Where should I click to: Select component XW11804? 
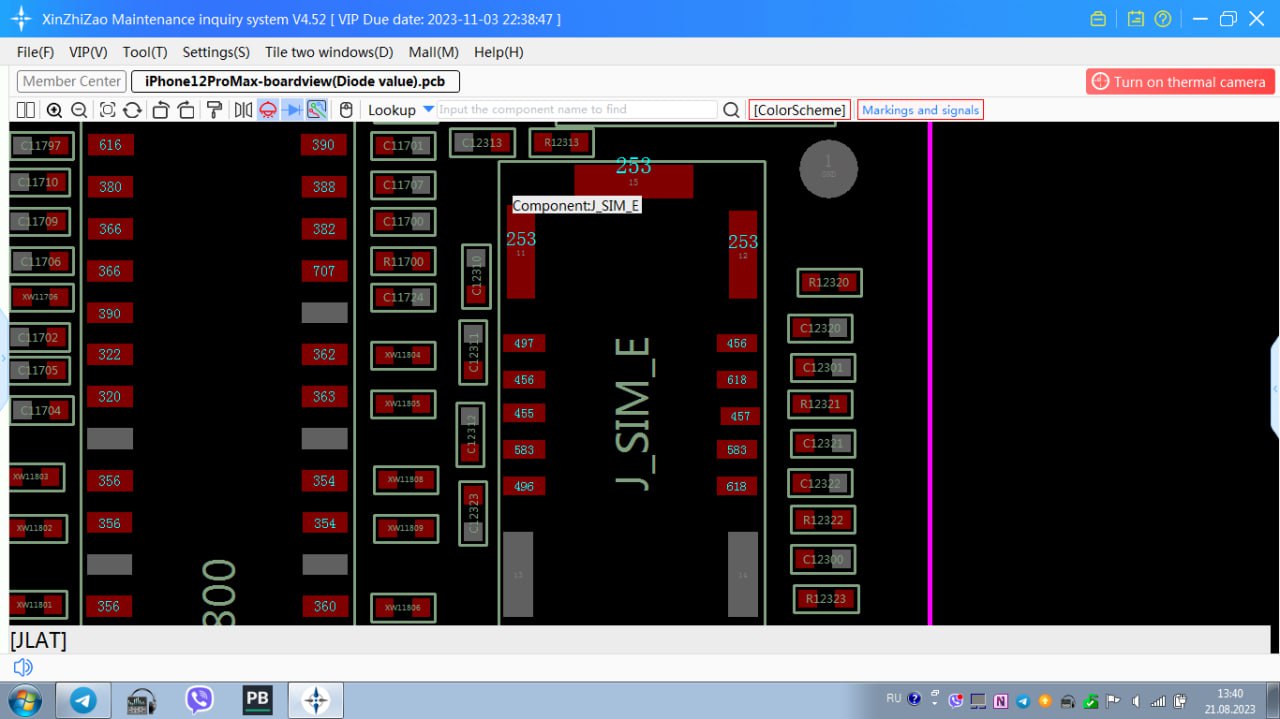(403, 355)
